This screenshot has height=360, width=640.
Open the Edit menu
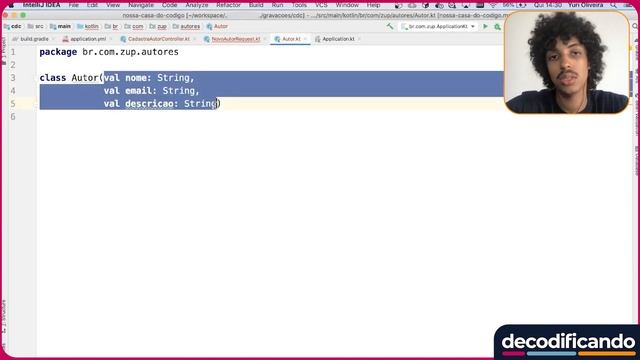point(92,5)
